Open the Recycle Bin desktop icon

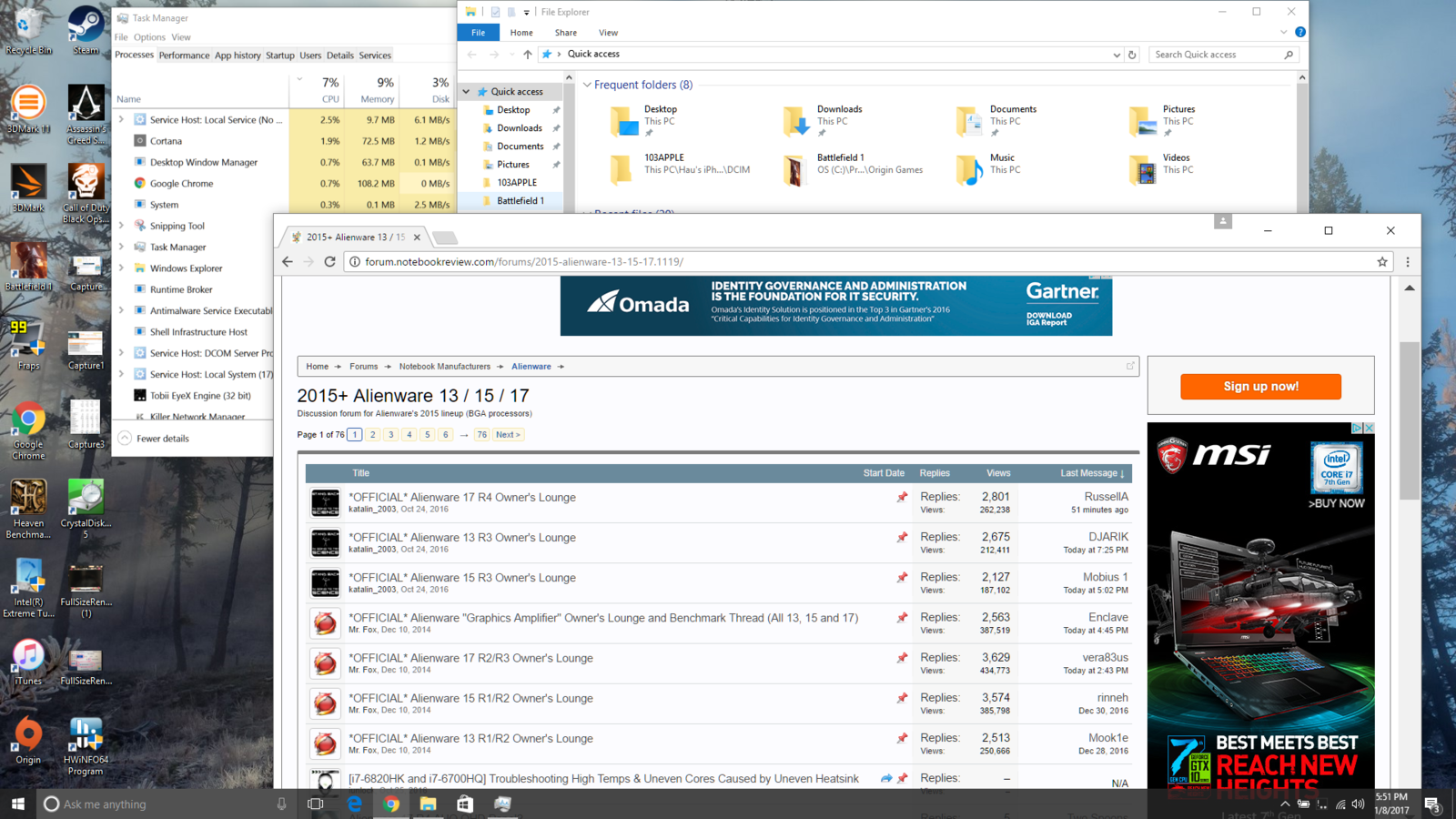pyautogui.click(x=28, y=30)
